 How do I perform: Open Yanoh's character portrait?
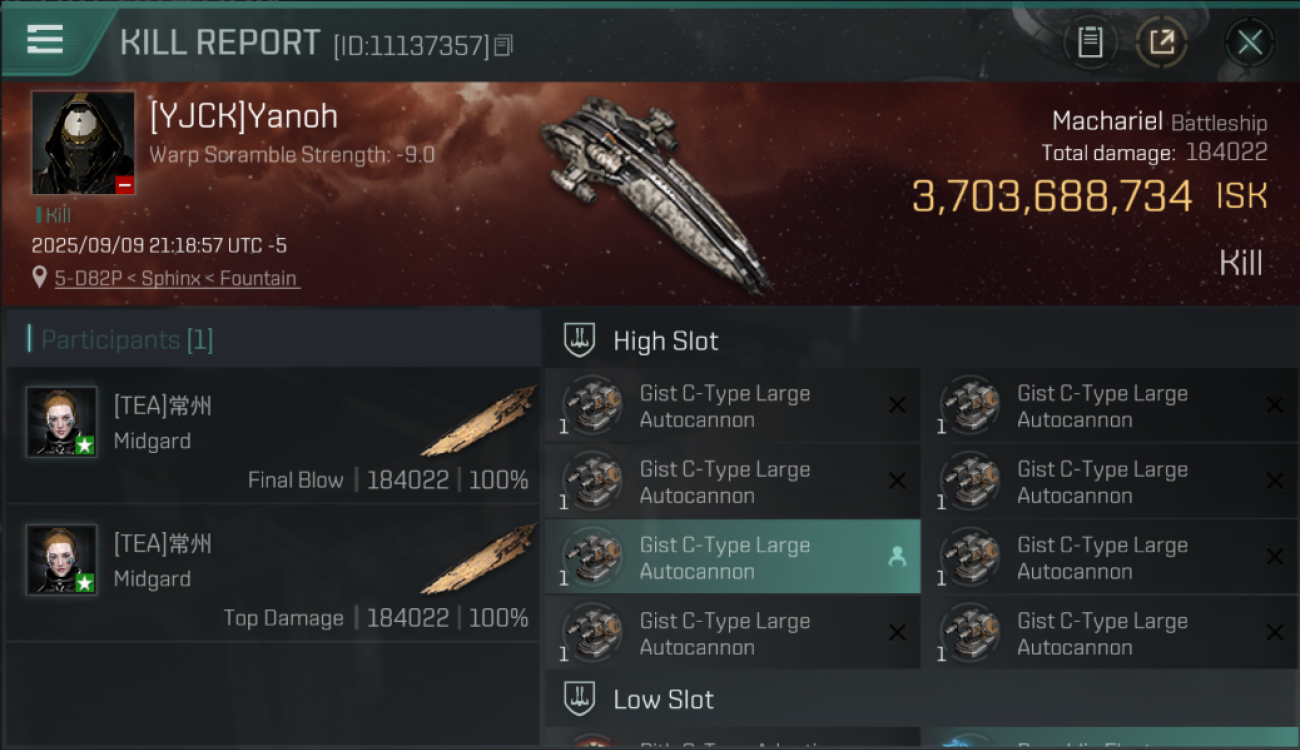(x=83, y=142)
